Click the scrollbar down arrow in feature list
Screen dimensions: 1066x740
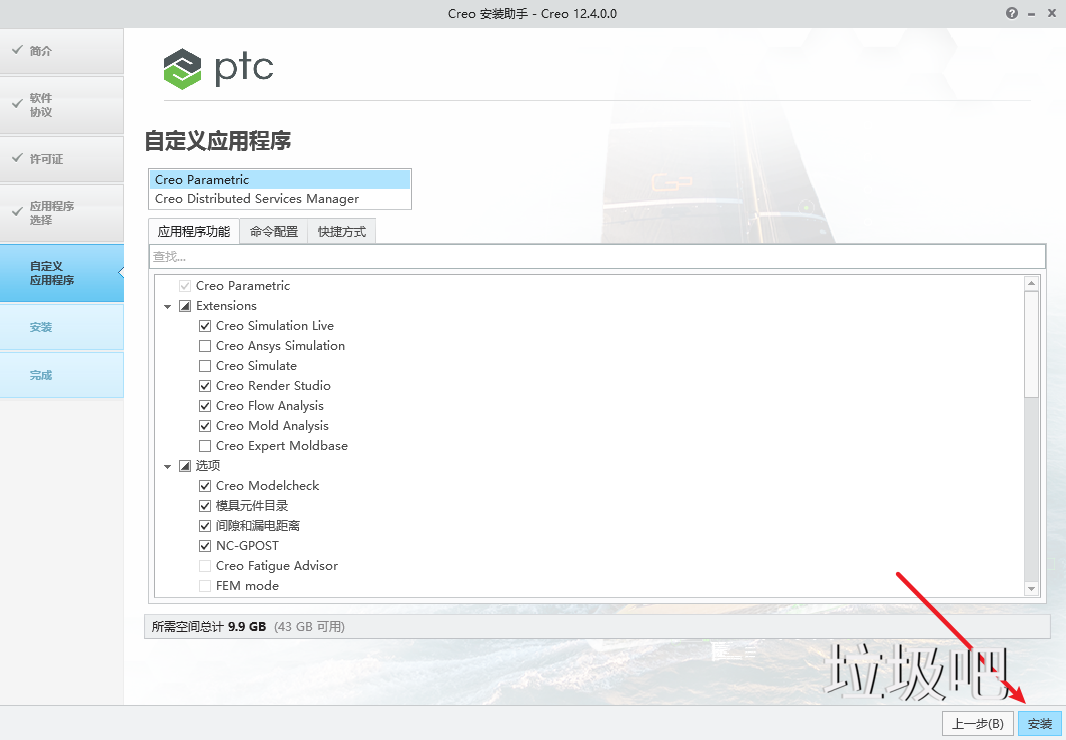(x=1032, y=589)
